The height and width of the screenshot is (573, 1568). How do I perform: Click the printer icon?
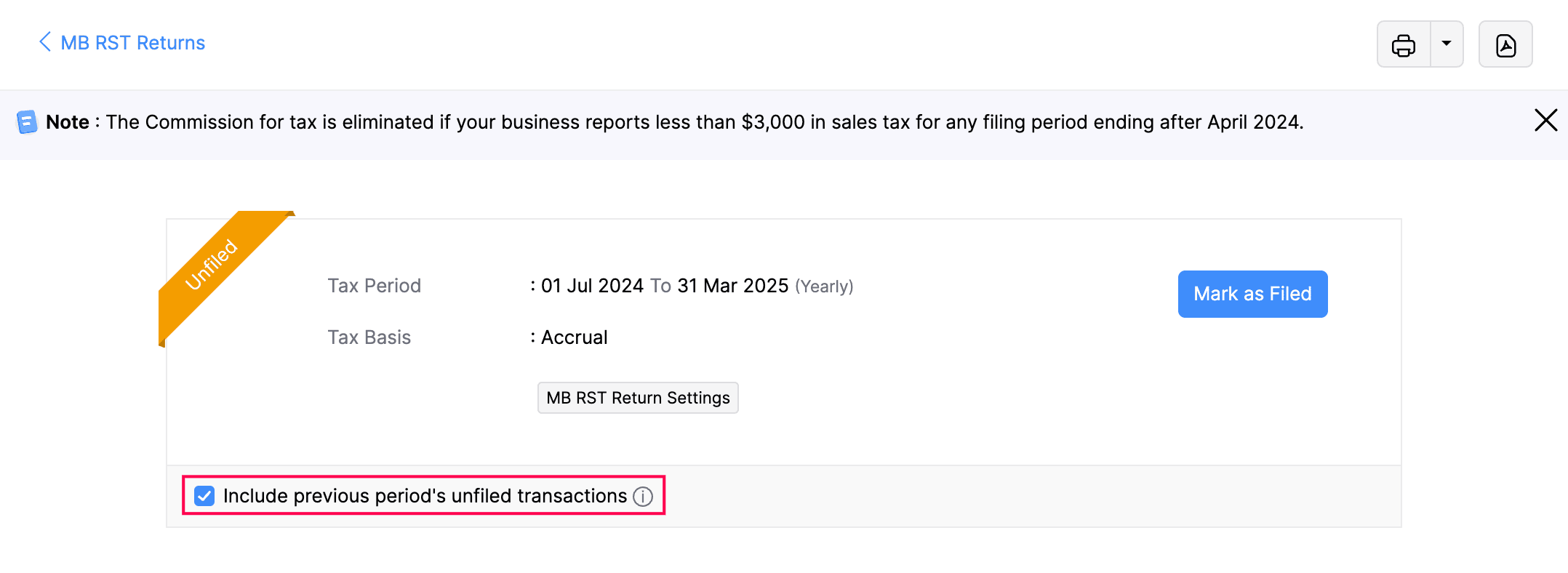[x=1403, y=45]
